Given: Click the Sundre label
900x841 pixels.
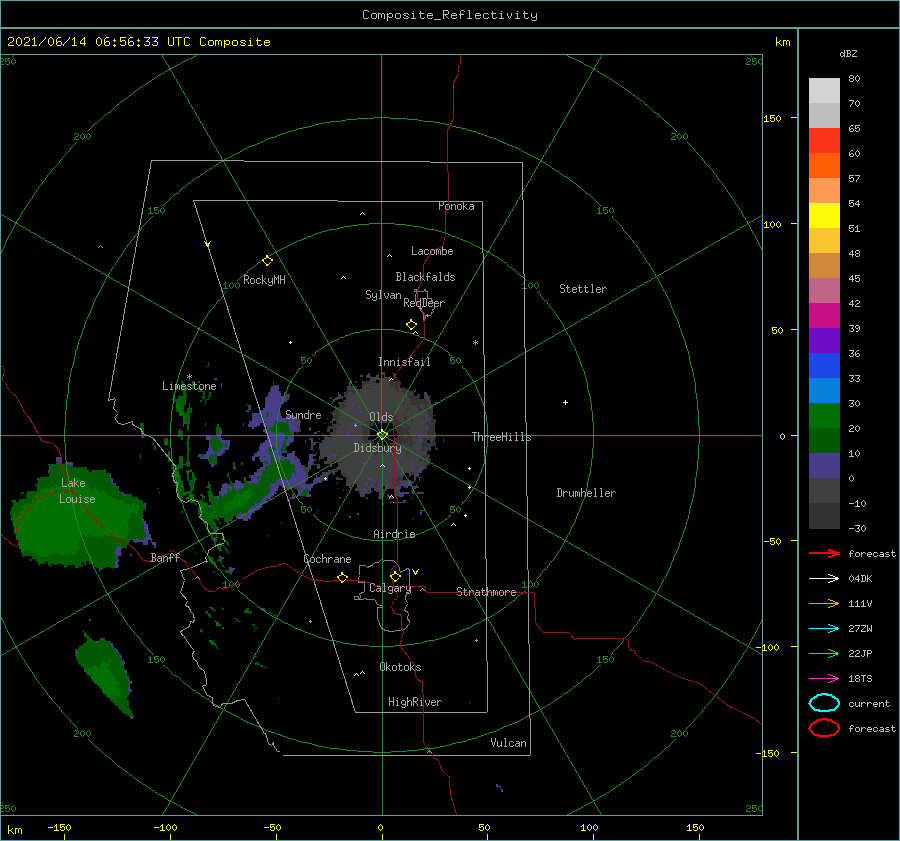Looking at the screenshot, I should click(x=304, y=414).
